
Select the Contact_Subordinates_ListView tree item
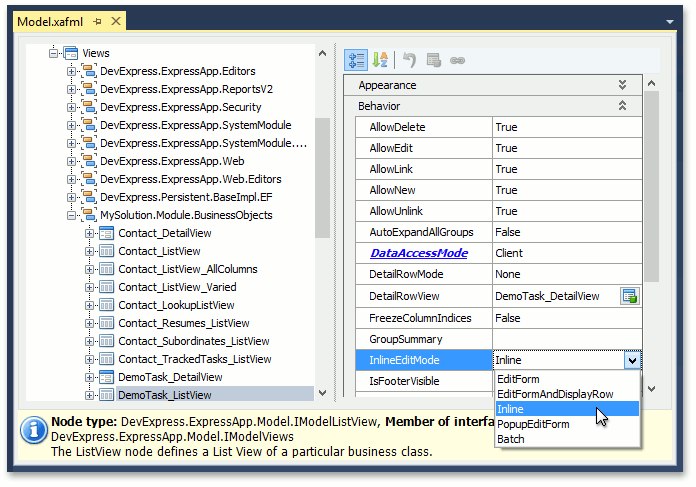pyautogui.click(x=194, y=341)
